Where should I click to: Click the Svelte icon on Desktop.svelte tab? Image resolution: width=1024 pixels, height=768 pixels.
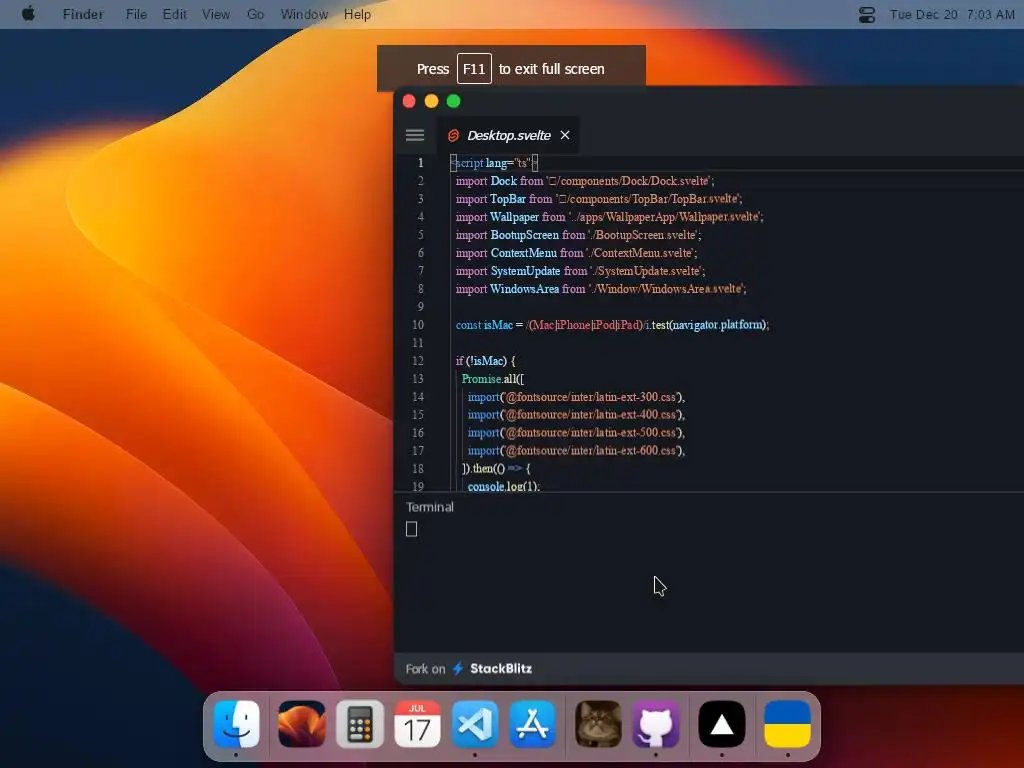coord(453,135)
